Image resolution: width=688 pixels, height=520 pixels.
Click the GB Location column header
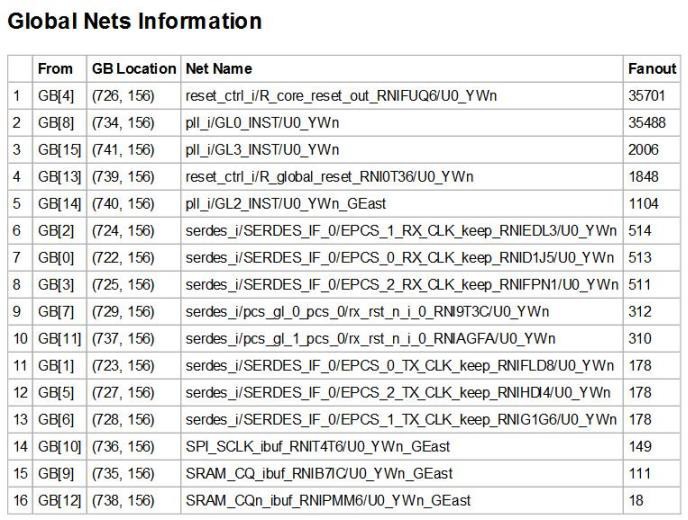133,69
